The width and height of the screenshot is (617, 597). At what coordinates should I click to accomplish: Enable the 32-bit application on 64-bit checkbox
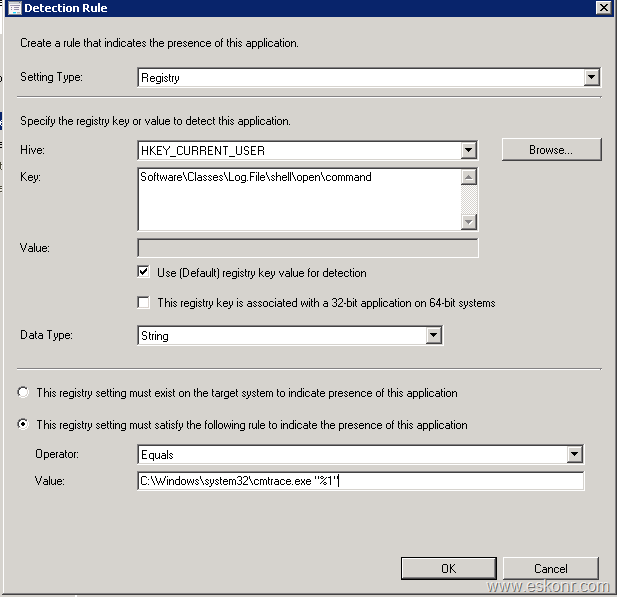[x=144, y=302]
